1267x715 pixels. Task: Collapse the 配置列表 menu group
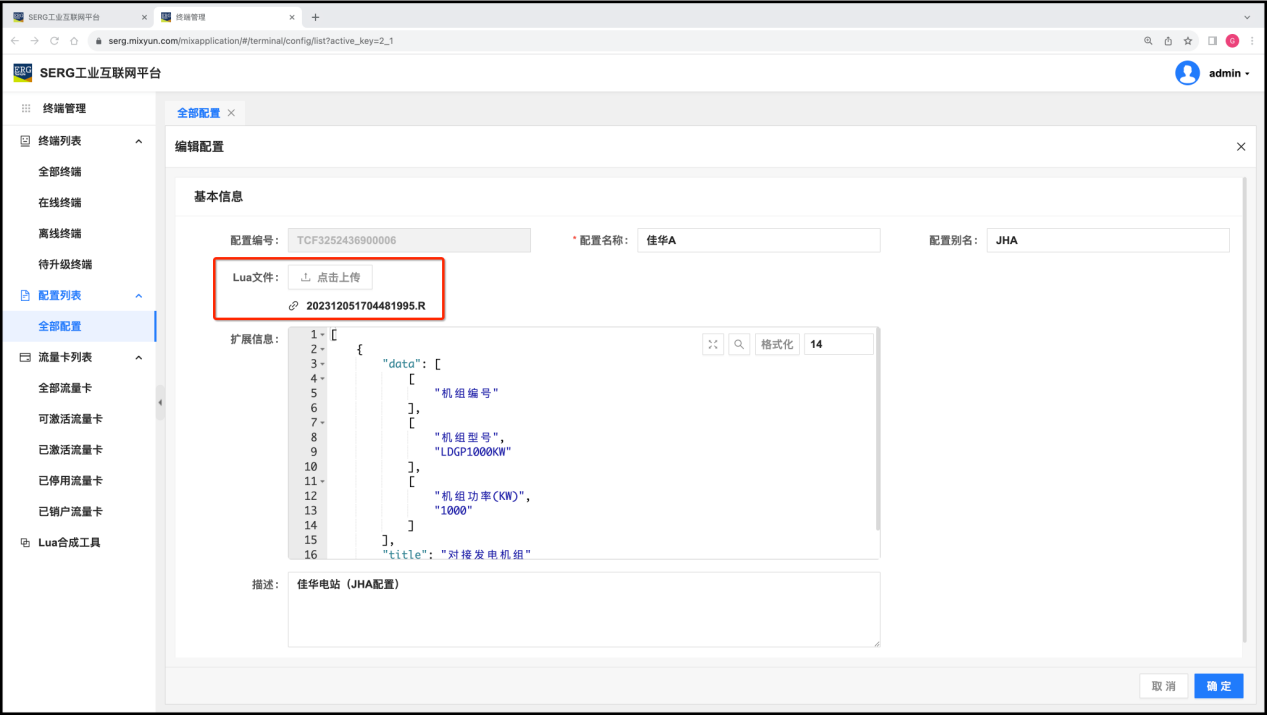click(139, 296)
